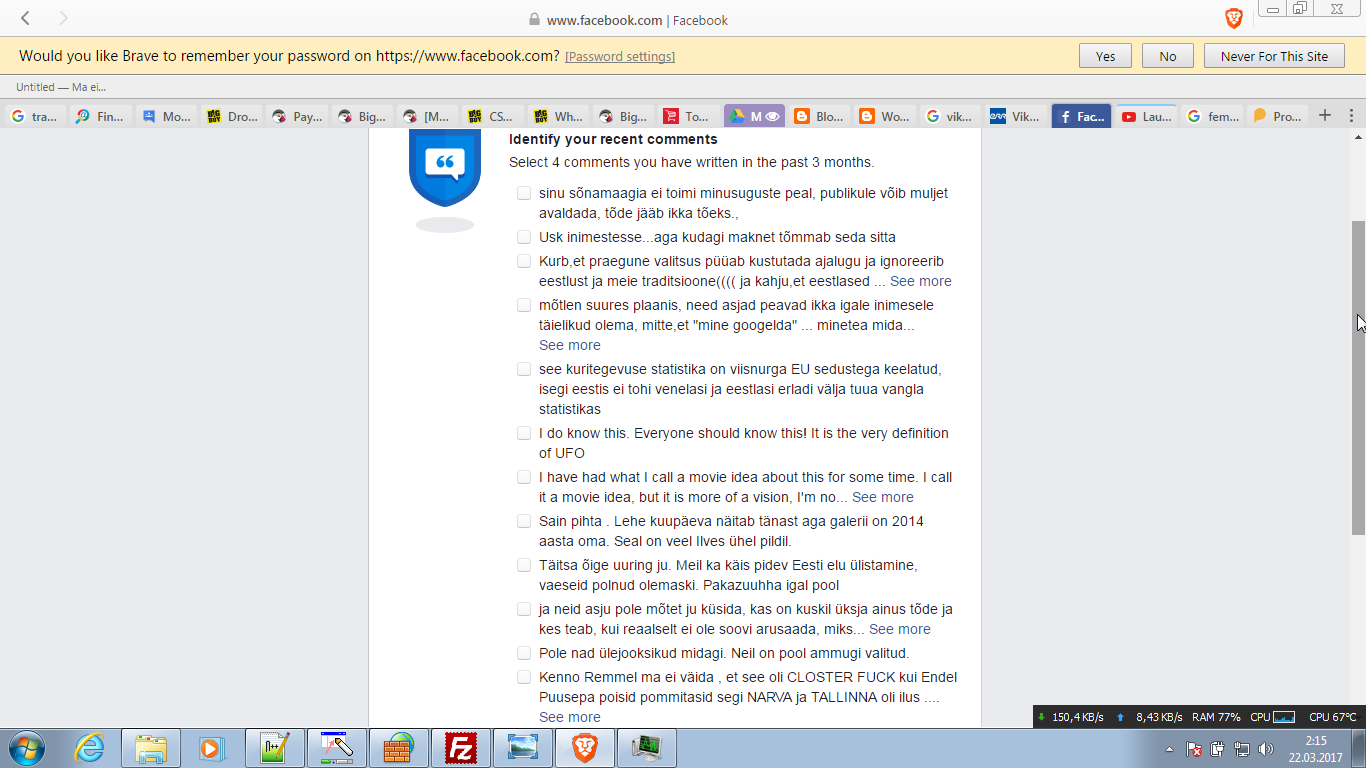Click the Action Center flag tray icon

click(1194, 749)
